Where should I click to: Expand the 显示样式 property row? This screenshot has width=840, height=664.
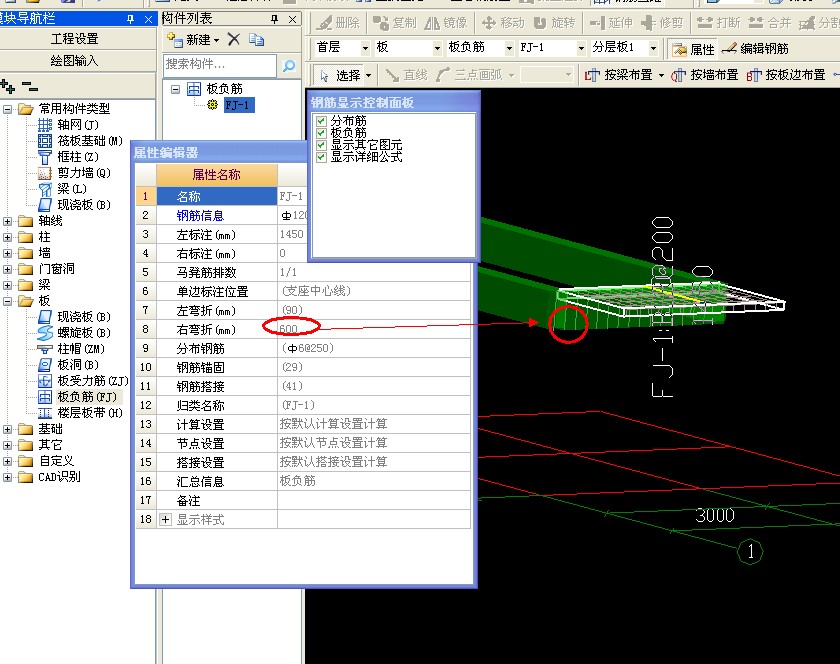pos(166,519)
